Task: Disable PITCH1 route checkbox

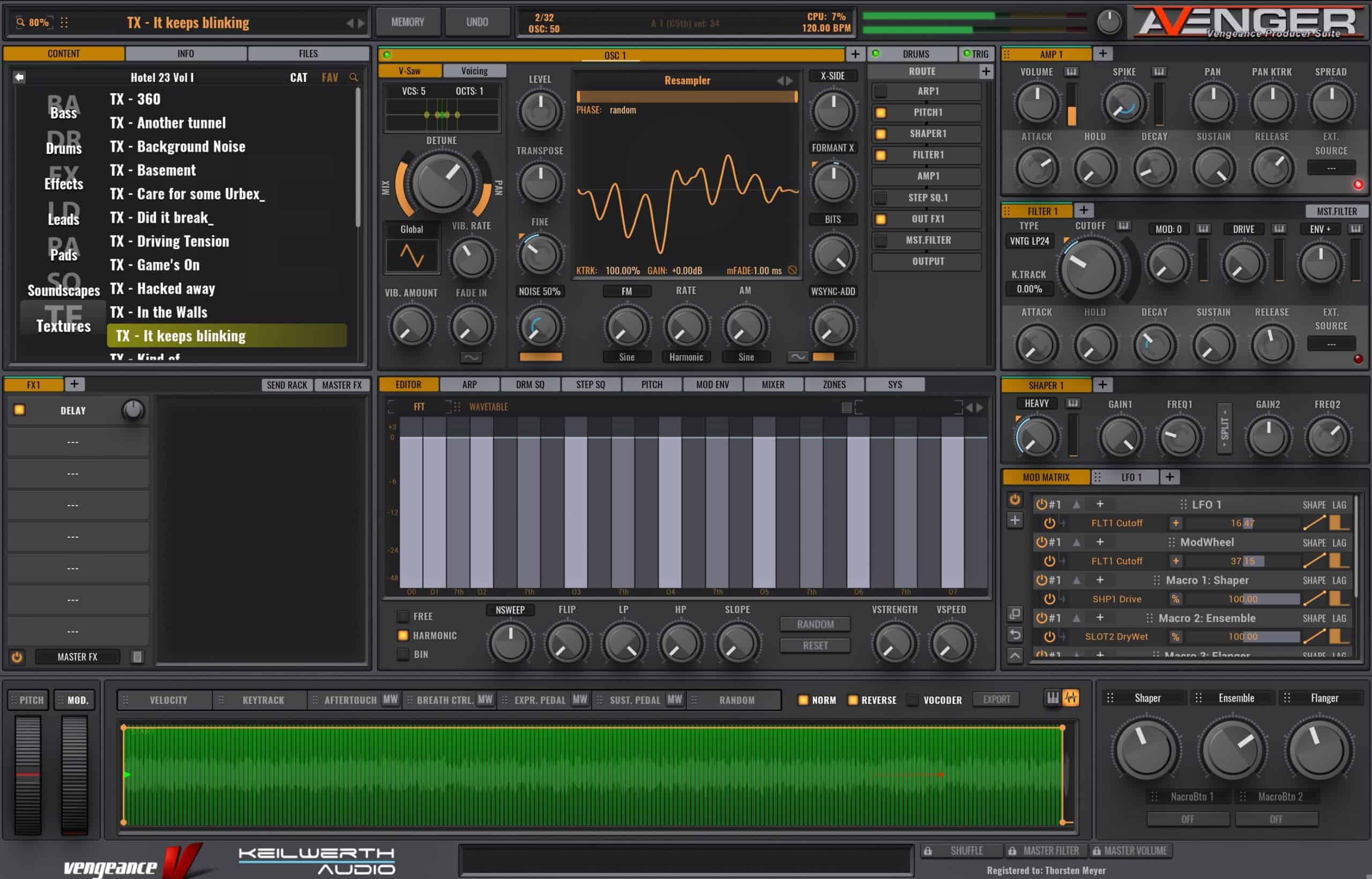Action: click(881, 112)
